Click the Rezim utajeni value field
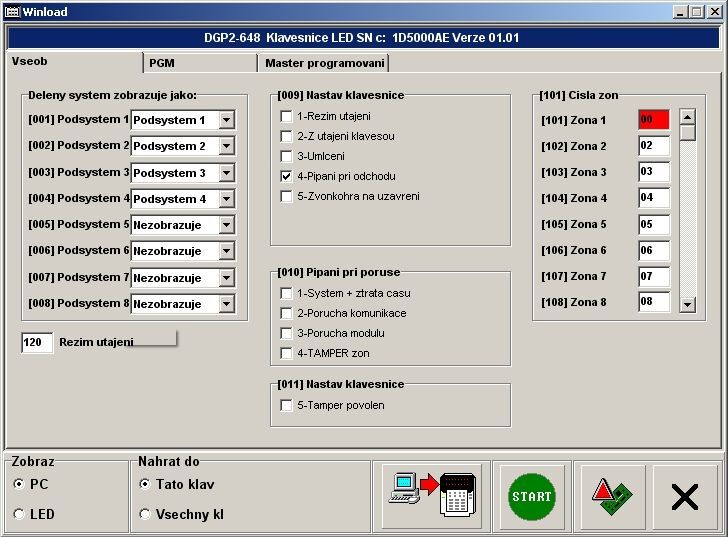The width and height of the screenshot is (728, 537). pyautogui.click(x=37, y=342)
